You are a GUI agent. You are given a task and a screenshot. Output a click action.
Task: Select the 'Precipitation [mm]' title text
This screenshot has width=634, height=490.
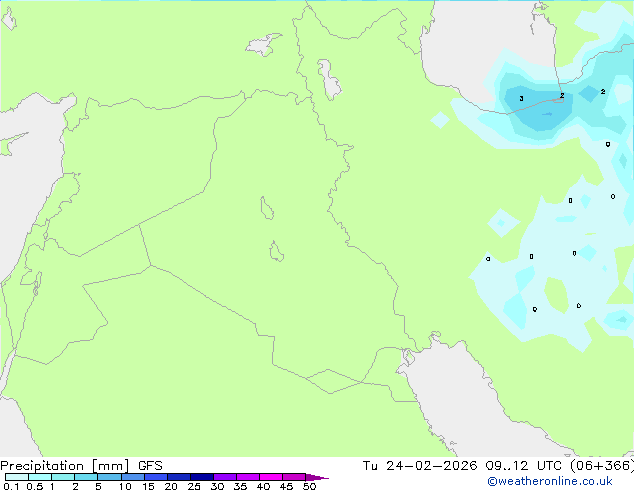[x=65, y=466]
